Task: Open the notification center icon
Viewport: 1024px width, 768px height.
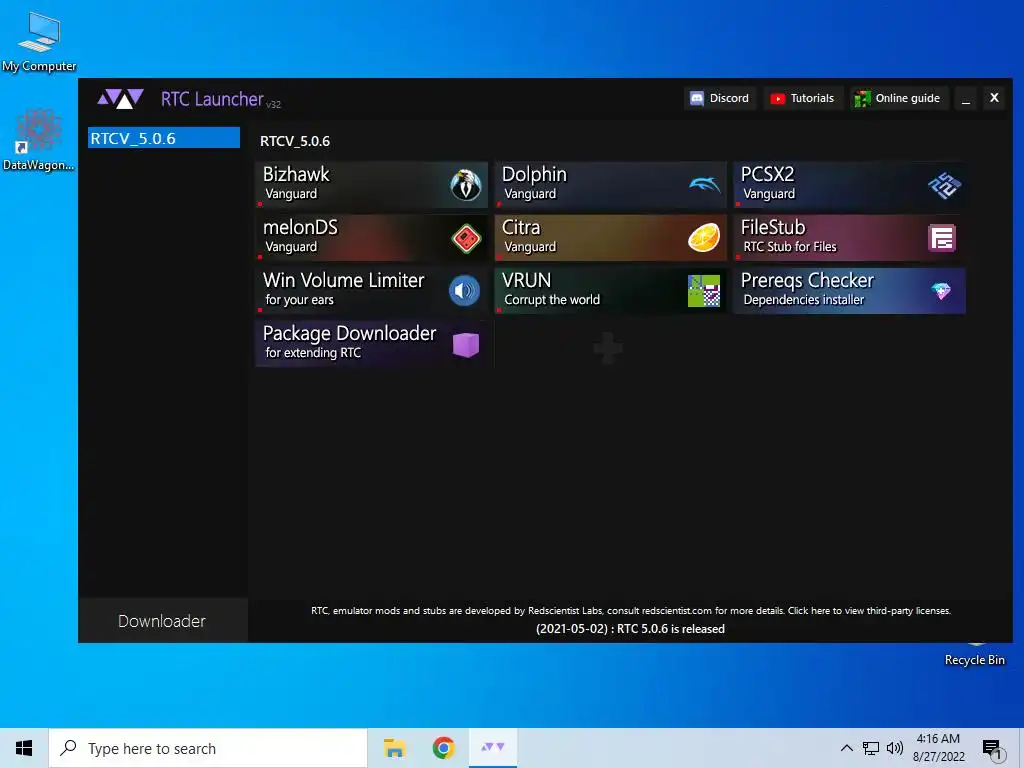Action: pyautogui.click(x=992, y=748)
